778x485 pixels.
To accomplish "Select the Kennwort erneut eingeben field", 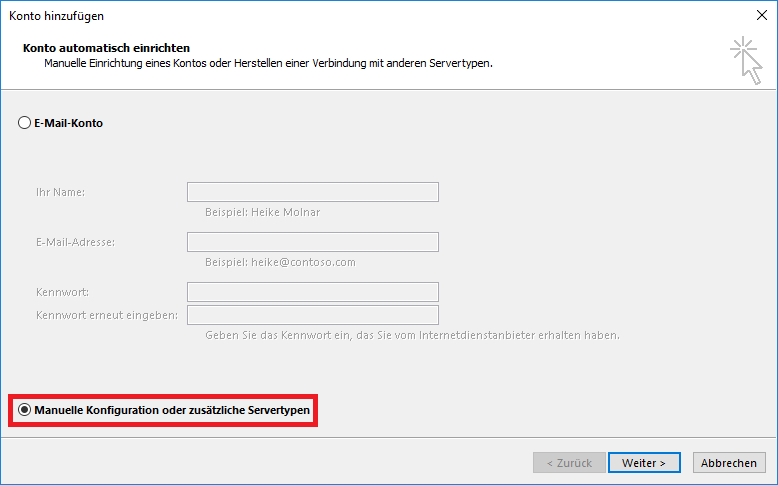I will click(x=312, y=315).
